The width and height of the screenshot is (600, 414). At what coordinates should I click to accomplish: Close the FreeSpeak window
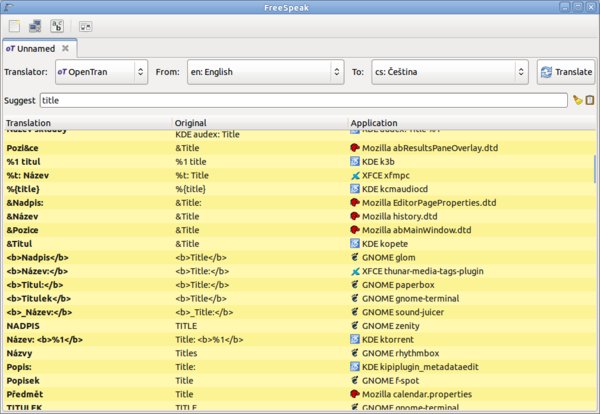click(591, 7)
